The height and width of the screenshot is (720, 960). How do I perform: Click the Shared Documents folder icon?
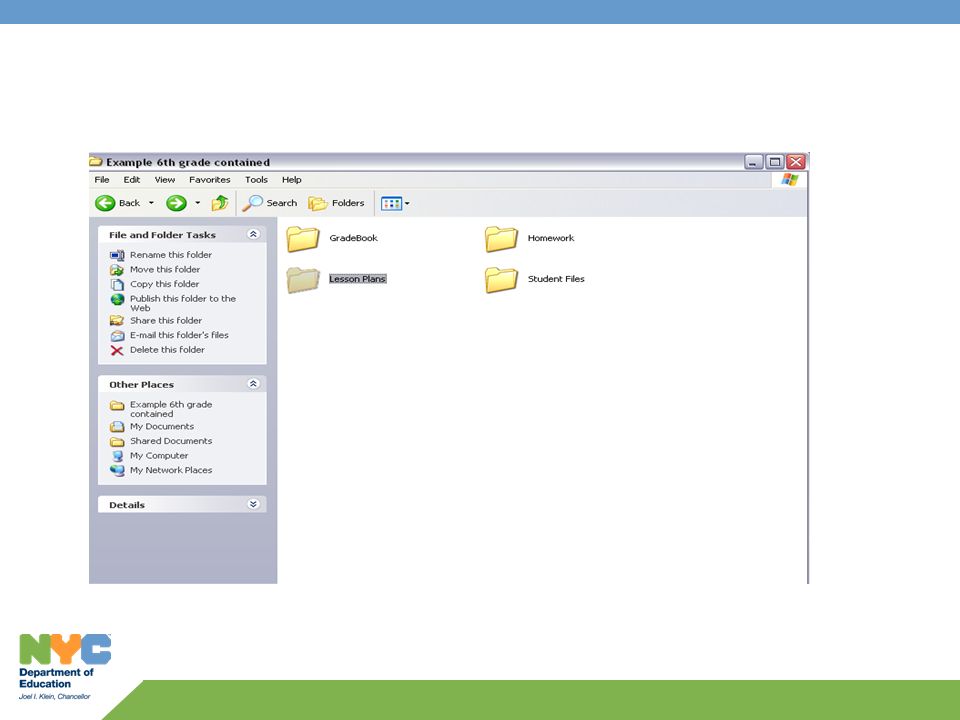[117, 441]
